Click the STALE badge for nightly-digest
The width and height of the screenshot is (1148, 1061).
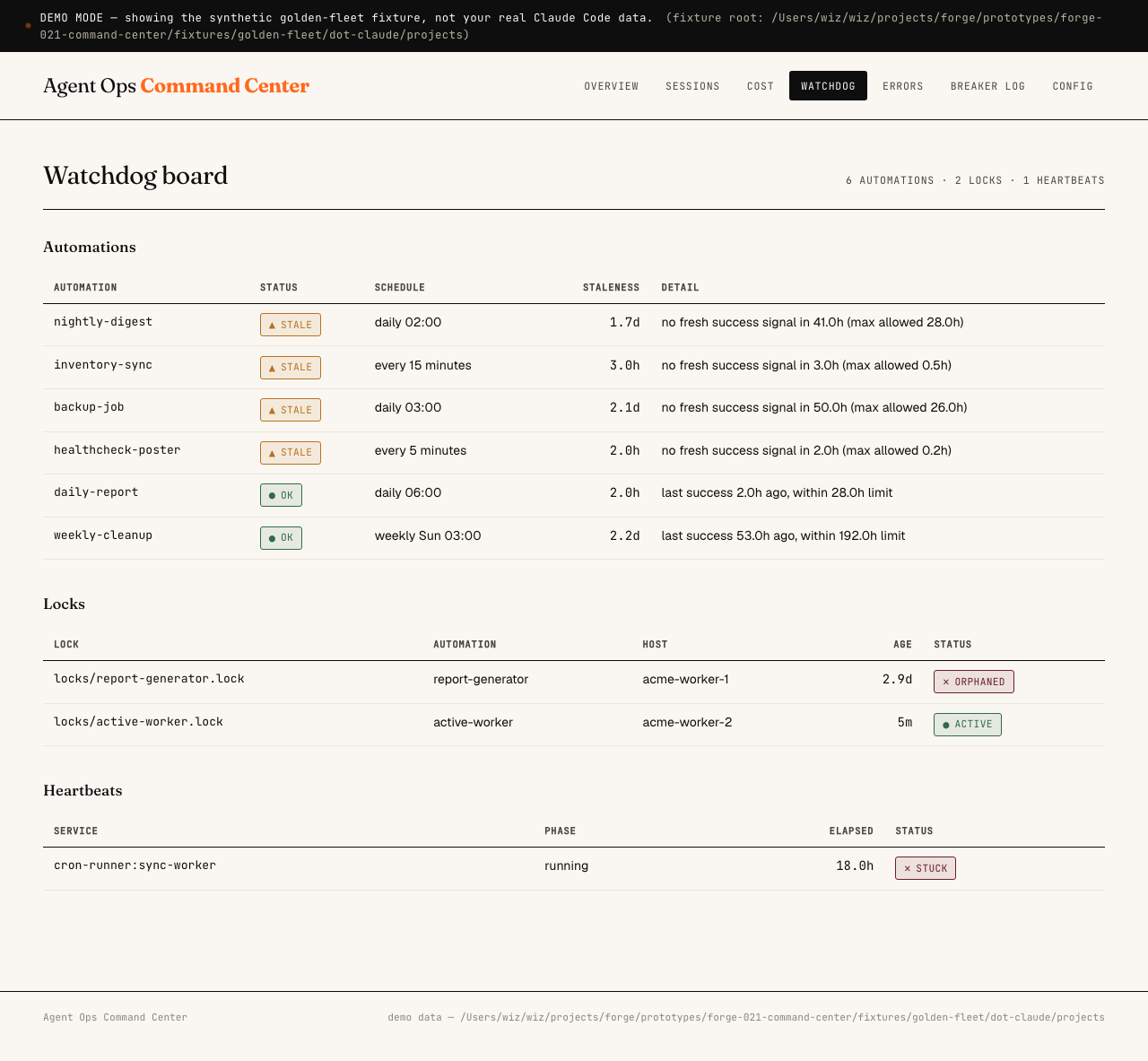[x=291, y=325]
